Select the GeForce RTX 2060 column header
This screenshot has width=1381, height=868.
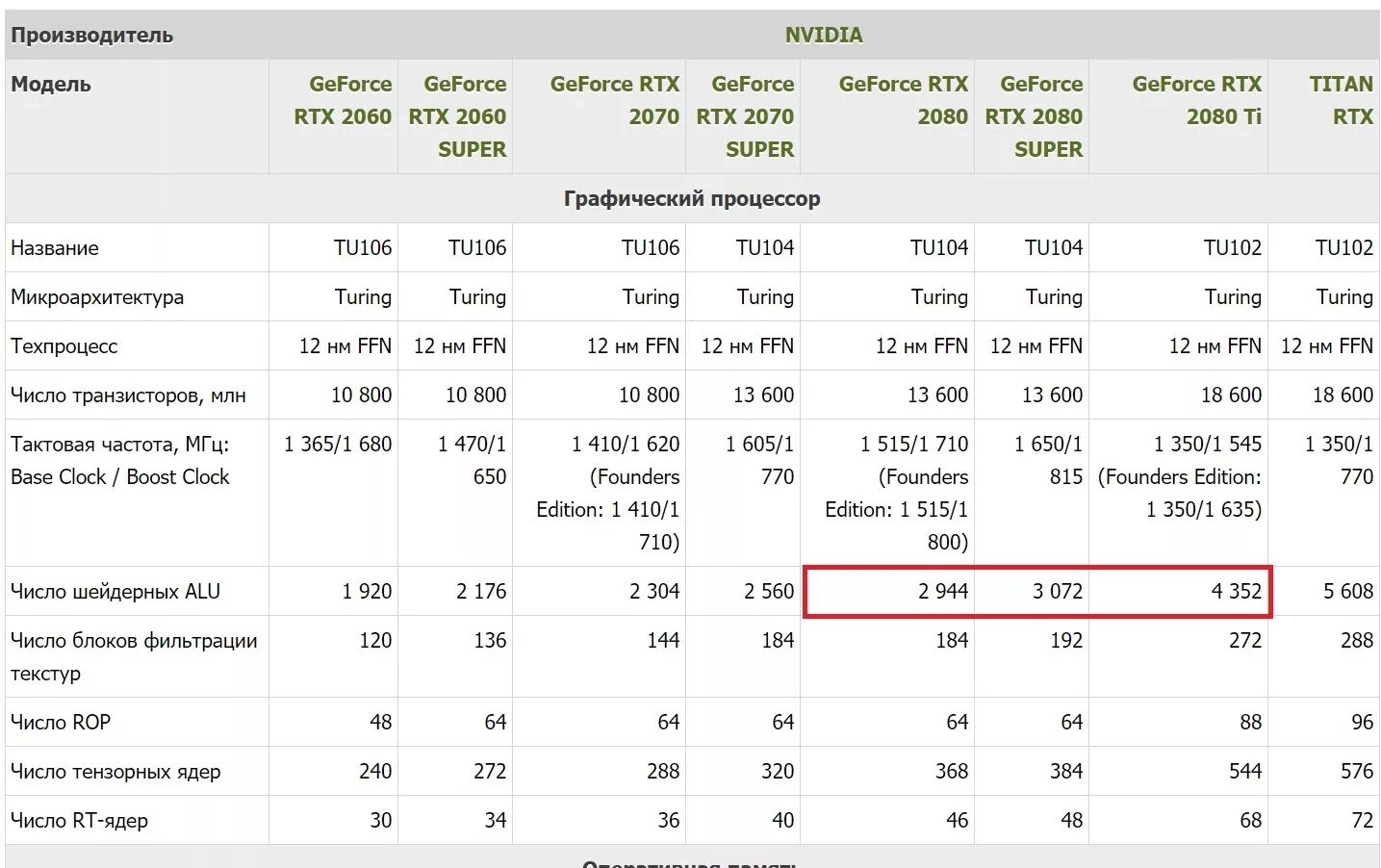pyautogui.click(x=343, y=100)
